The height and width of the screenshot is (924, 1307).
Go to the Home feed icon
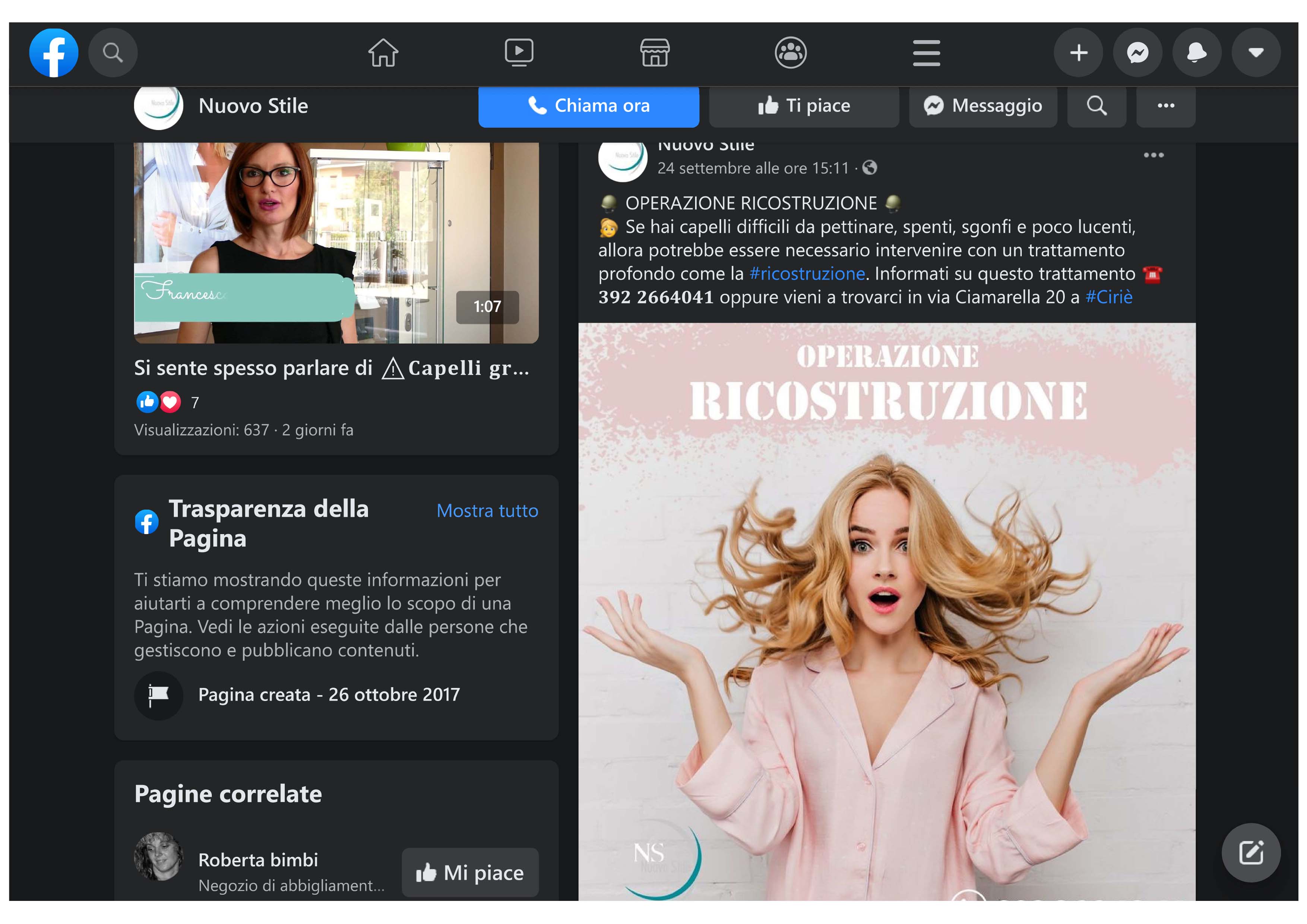pos(383,53)
